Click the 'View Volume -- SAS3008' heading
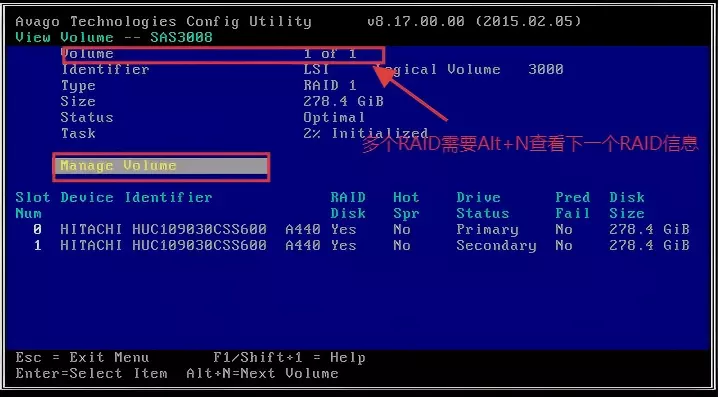Viewport: 719px width, 397px height. click(114, 38)
